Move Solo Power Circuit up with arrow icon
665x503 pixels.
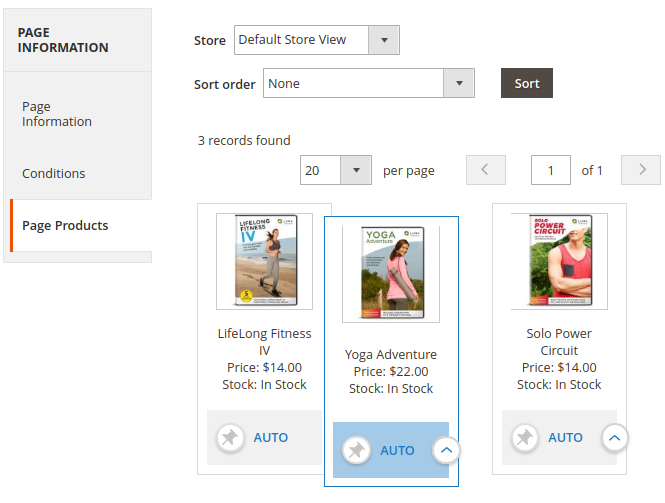pyautogui.click(x=615, y=438)
